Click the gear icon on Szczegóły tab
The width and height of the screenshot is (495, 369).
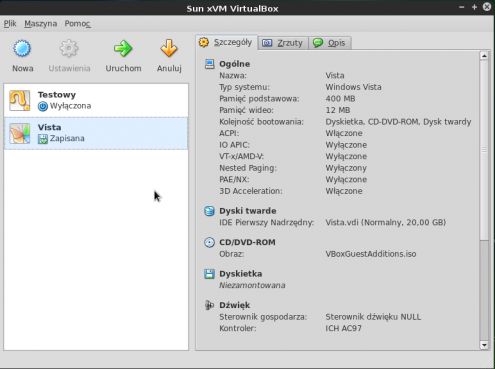pos(204,42)
